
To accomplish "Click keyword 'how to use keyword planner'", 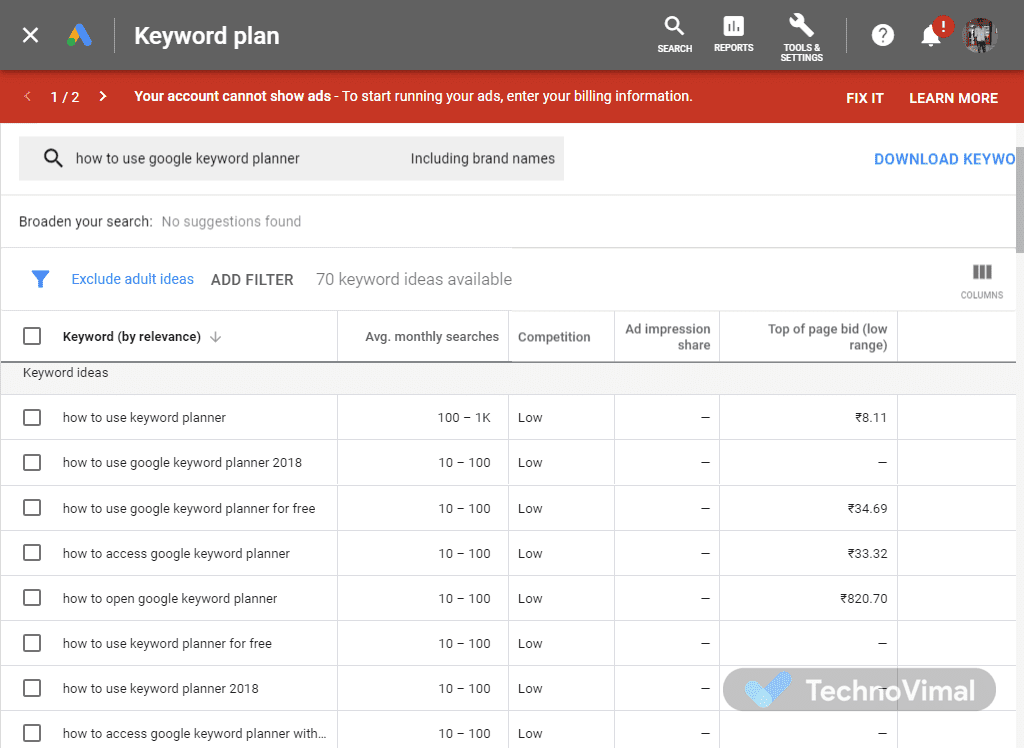I will tap(144, 417).
